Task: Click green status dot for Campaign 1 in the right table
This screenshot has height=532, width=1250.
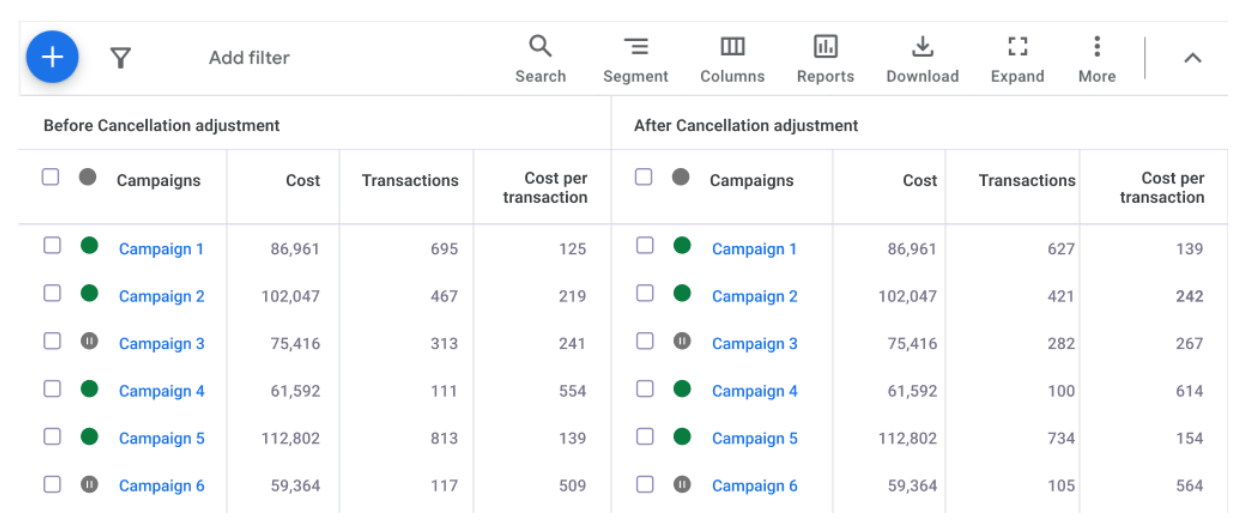Action: (682, 246)
